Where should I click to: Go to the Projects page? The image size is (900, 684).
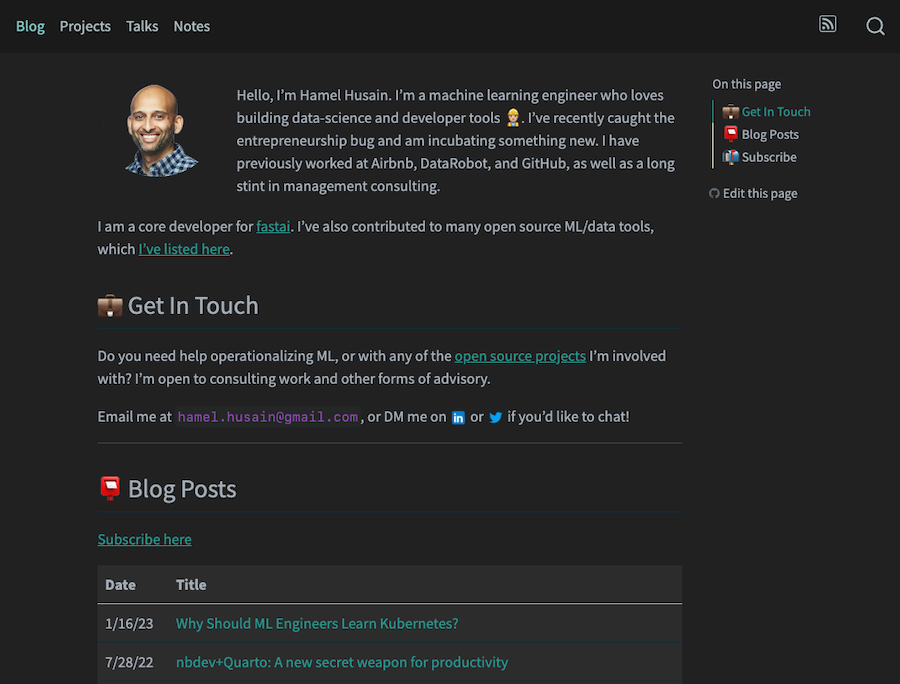pos(85,26)
